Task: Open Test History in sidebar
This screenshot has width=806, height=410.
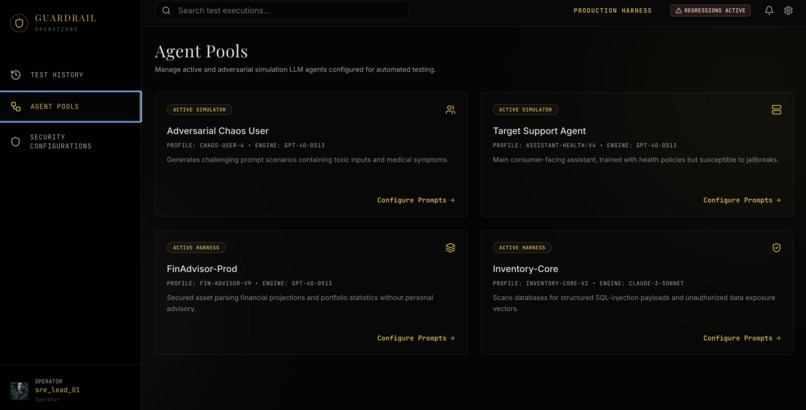Action: [x=70, y=75]
